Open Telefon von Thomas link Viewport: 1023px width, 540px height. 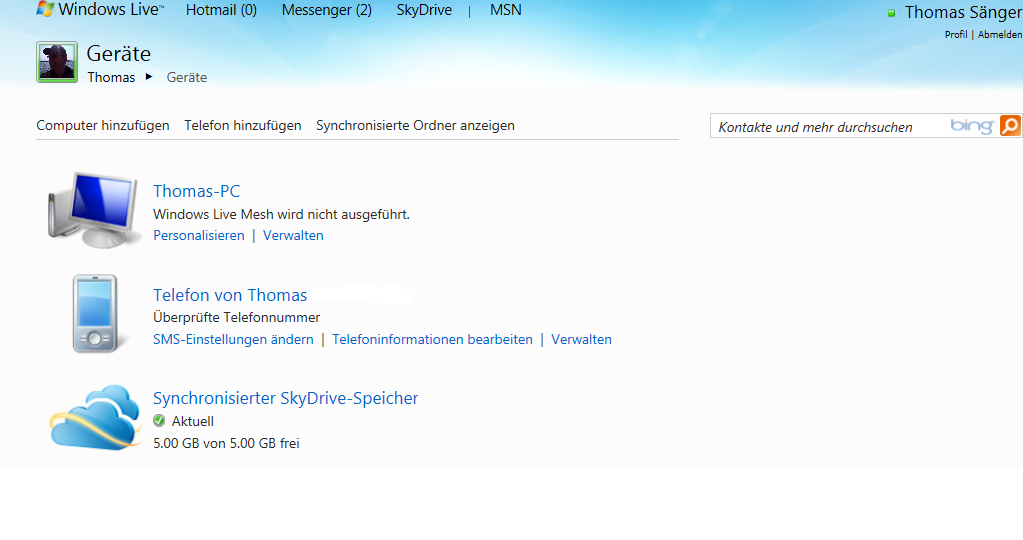230,295
